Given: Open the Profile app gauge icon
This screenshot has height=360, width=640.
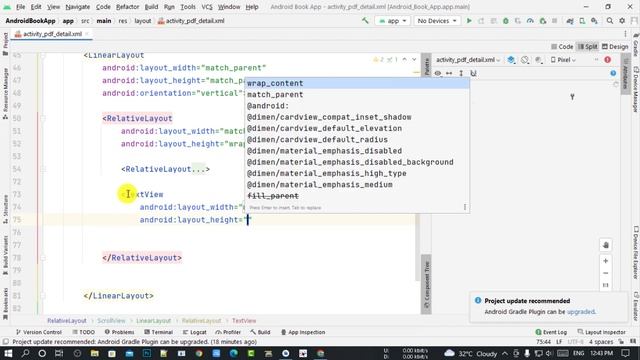Looking at the screenshot, I should [x=530, y=20].
